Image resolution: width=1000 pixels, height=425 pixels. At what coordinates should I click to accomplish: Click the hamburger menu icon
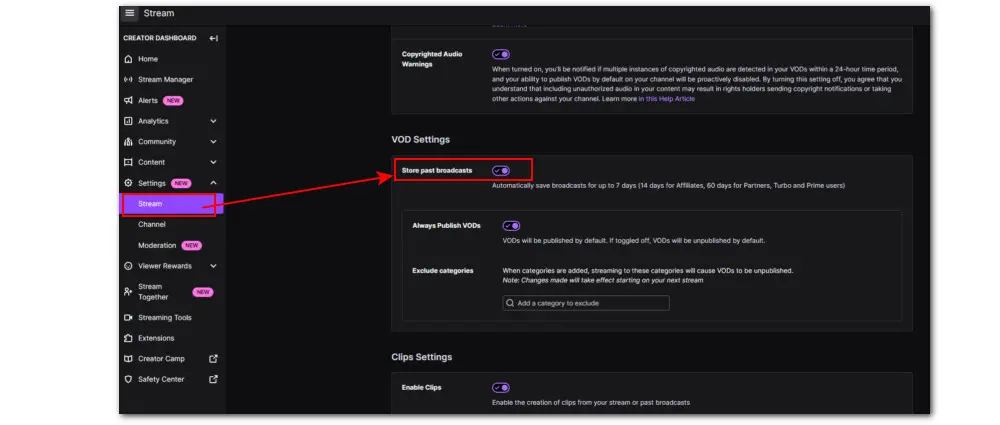130,14
